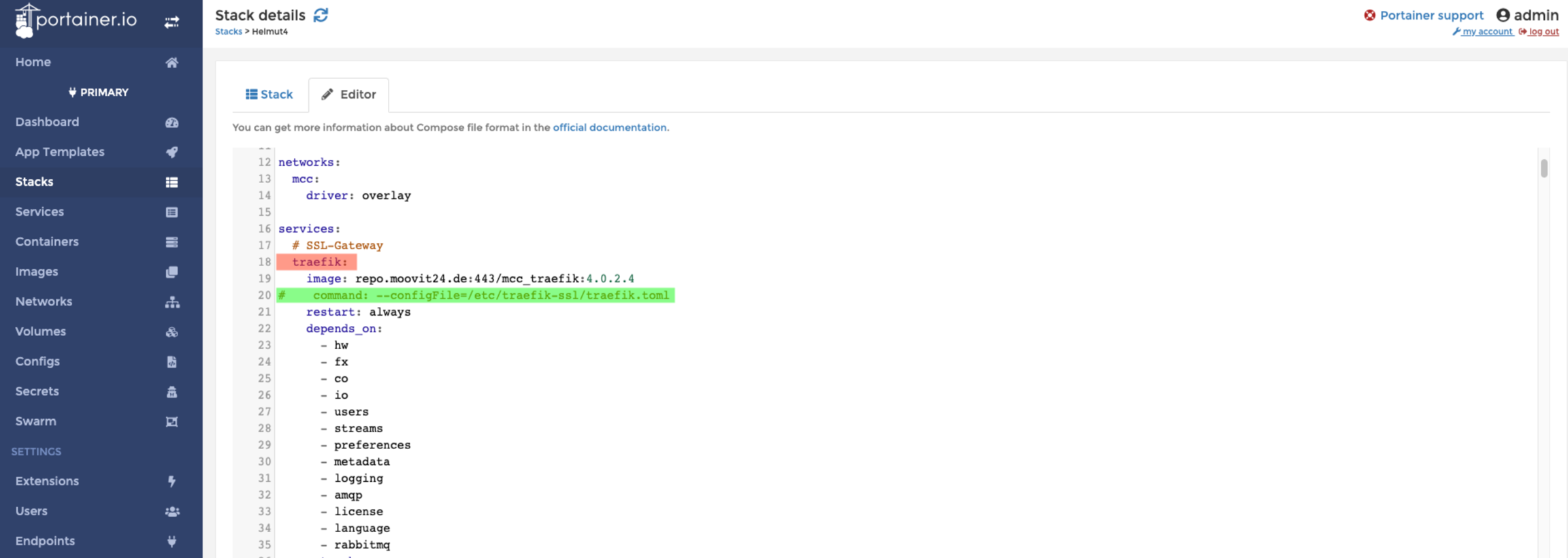The width and height of the screenshot is (1568, 558).
Task: Click the App Templates rocket icon
Action: pyautogui.click(x=171, y=152)
